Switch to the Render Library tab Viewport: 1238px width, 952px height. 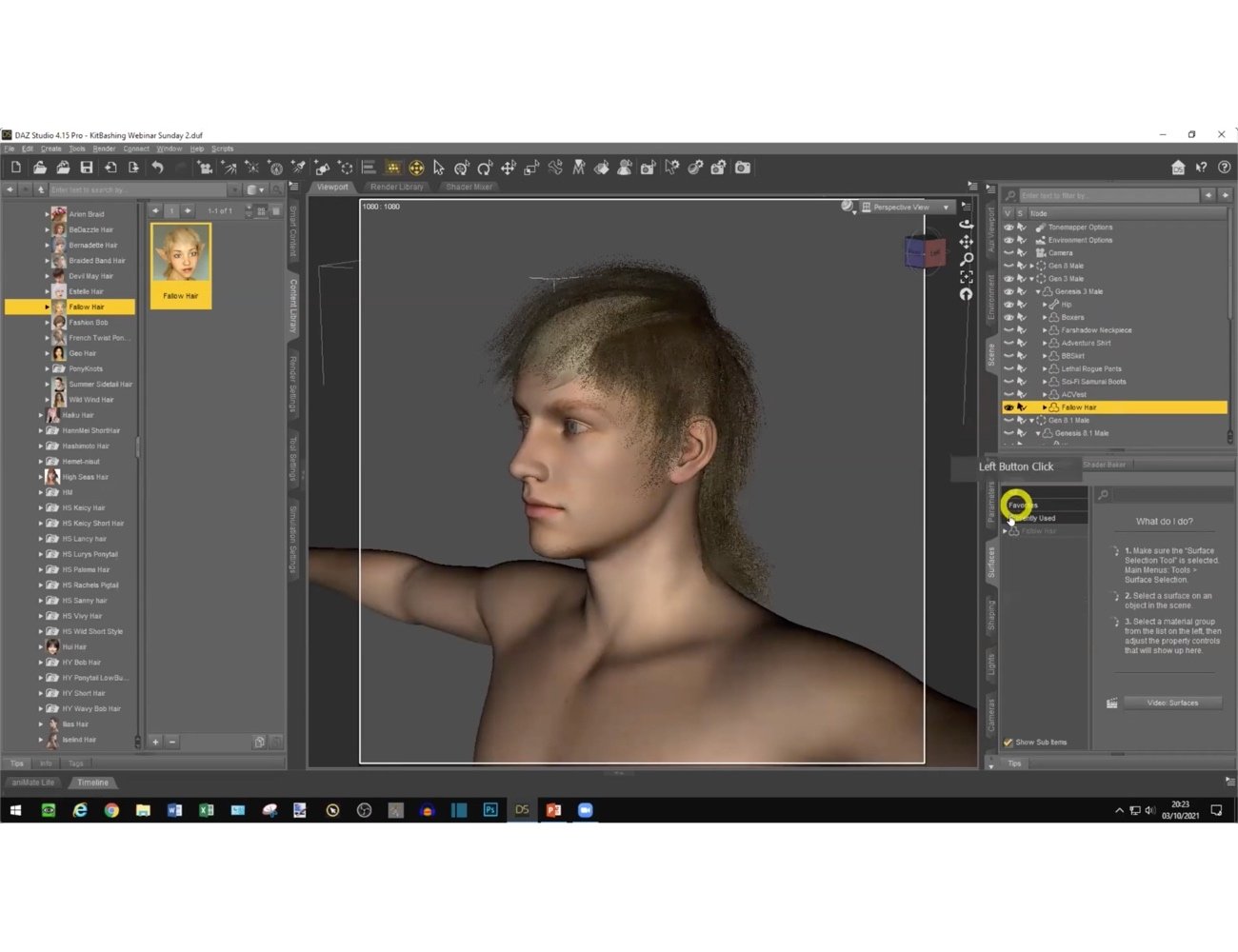click(x=397, y=187)
